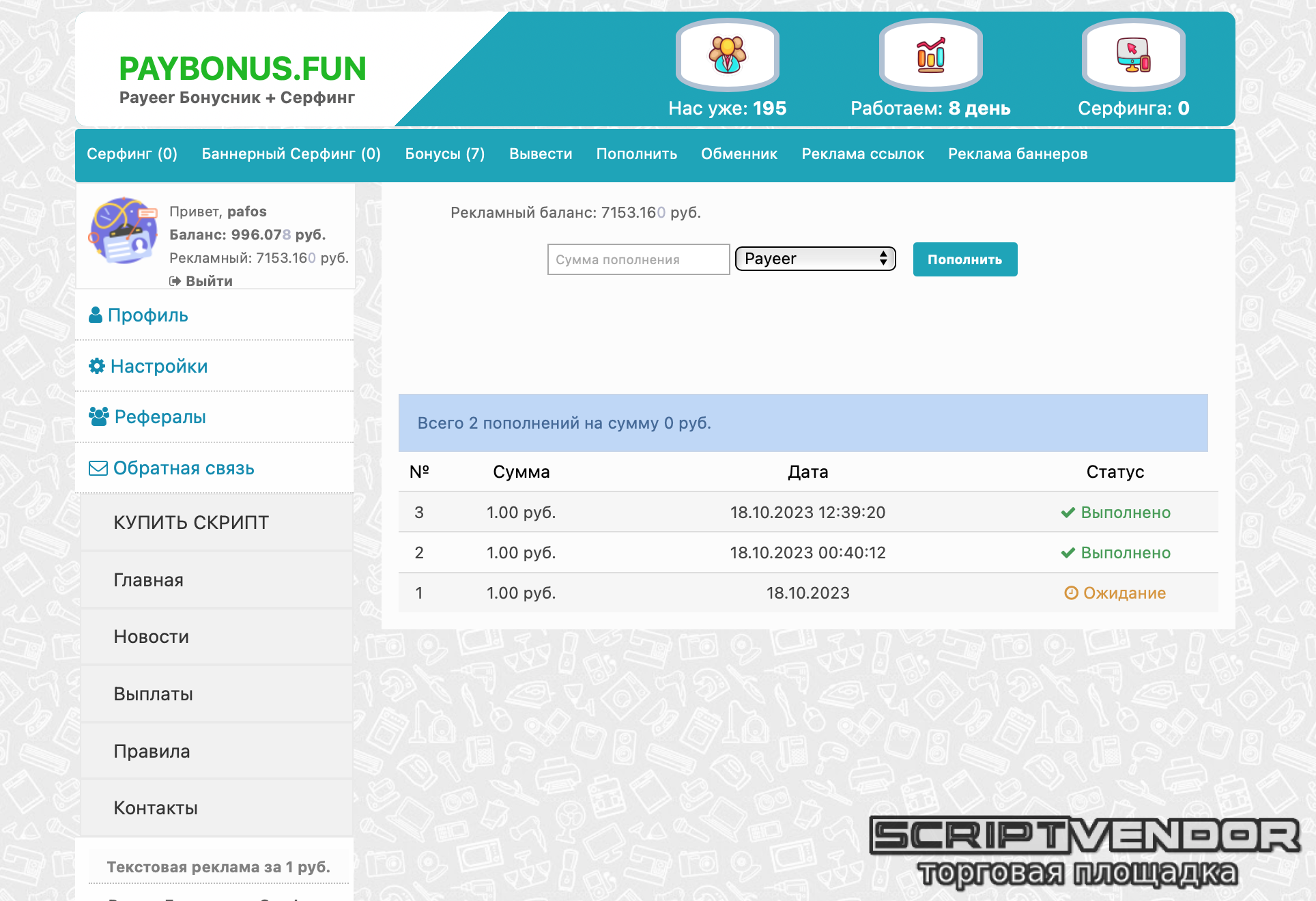
Task: Click the users group icon above 'Нас уже'
Action: (x=728, y=55)
